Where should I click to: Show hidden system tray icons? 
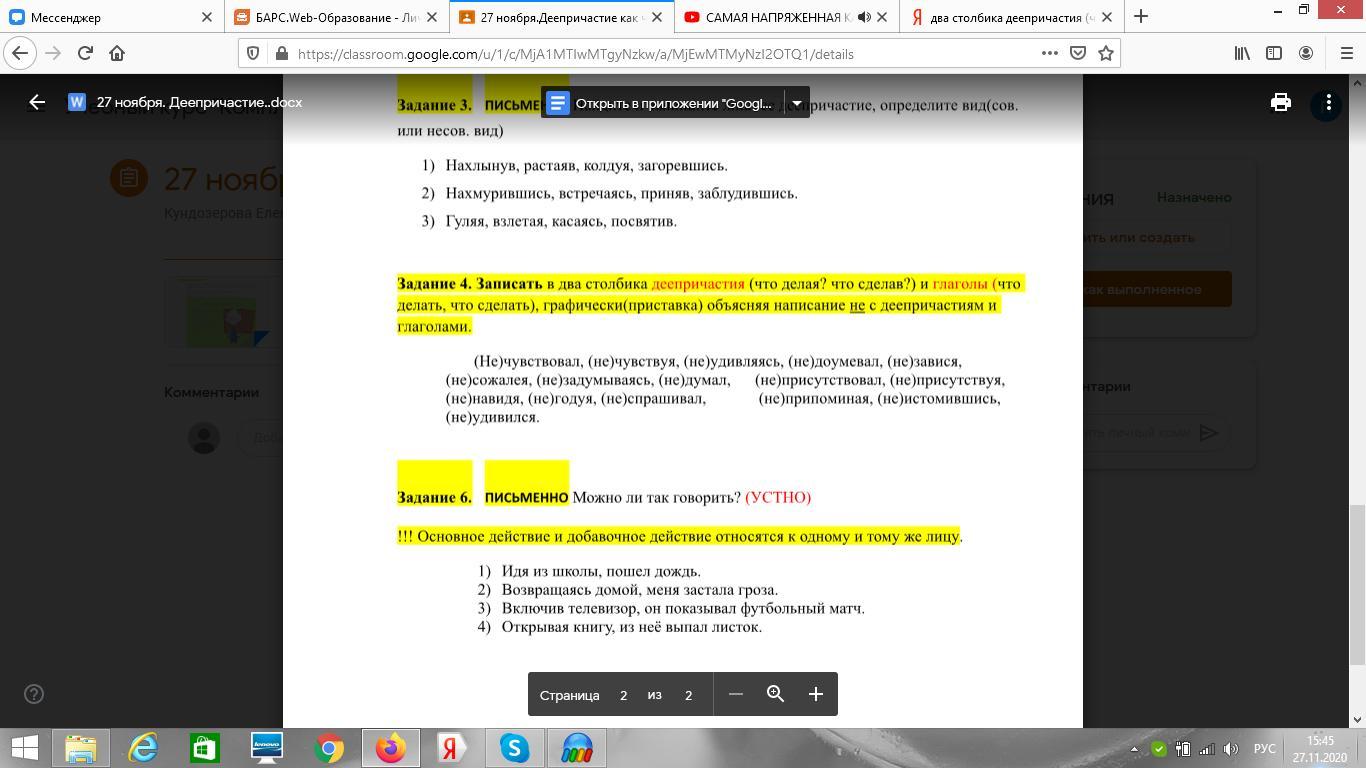[1134, 749]
